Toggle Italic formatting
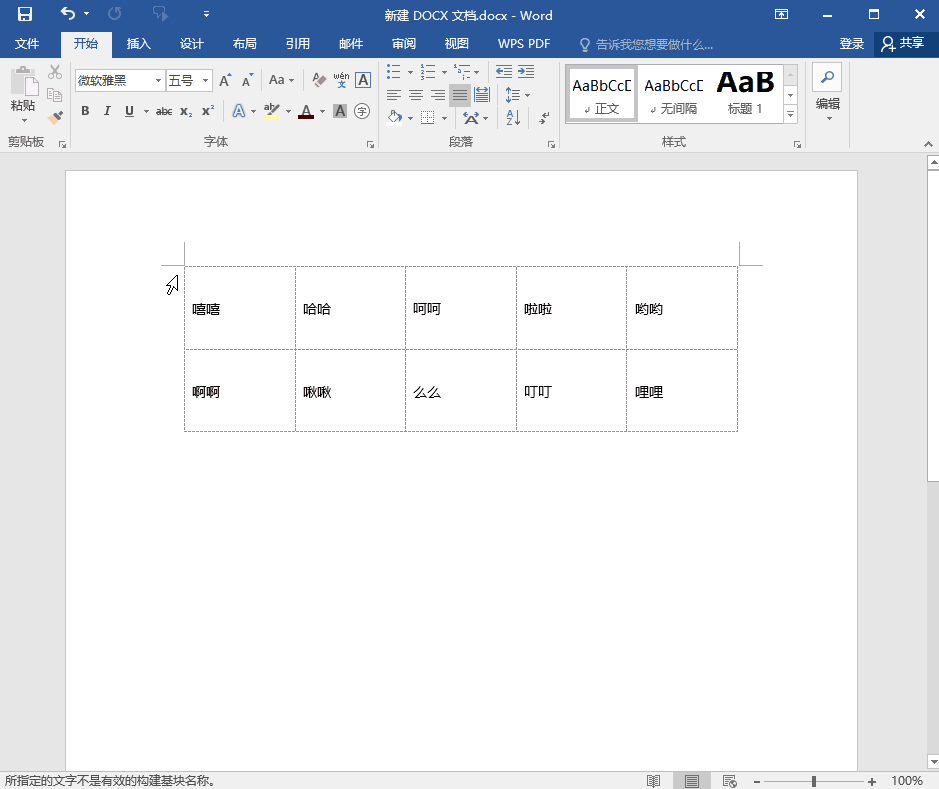The width and height of the screenshot is (939, 789). point(107,111)
